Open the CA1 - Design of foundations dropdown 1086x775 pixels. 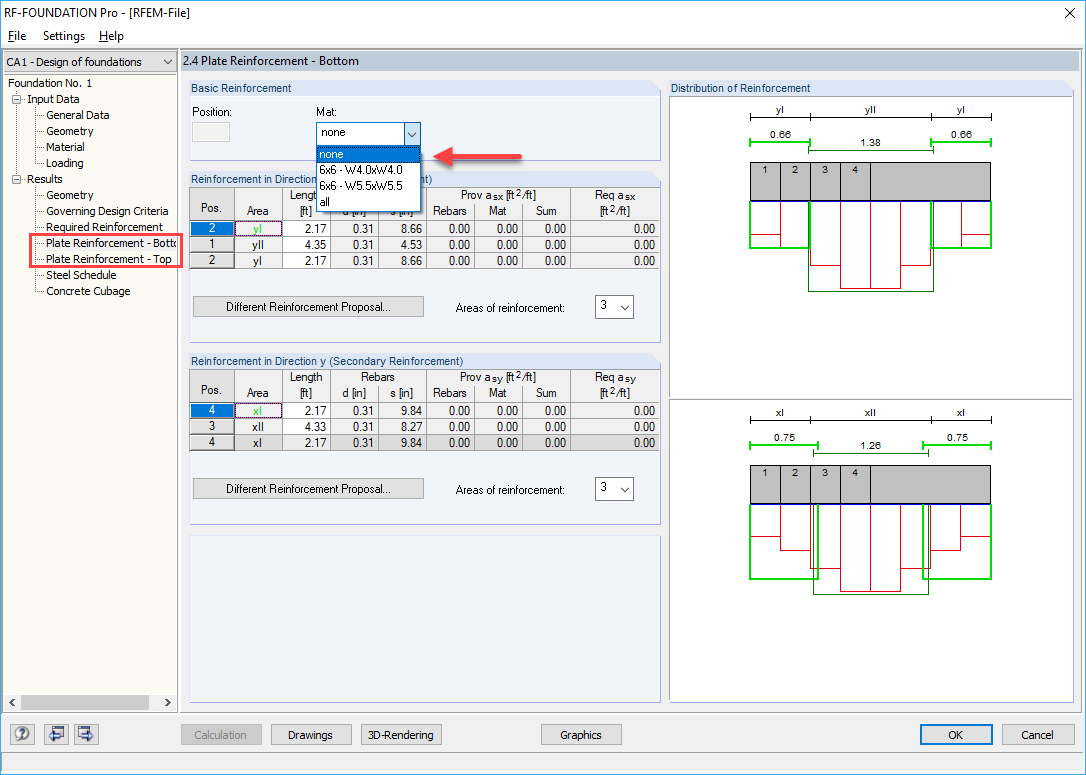[168, 61]
